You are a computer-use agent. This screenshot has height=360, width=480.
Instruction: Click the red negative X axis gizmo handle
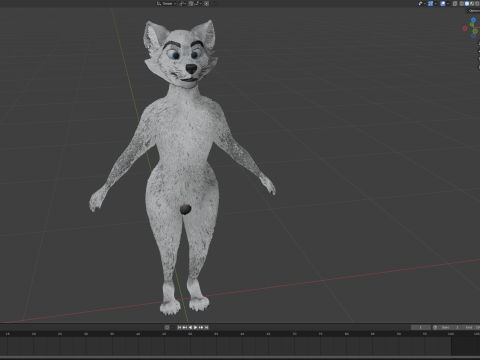point(465,28)
